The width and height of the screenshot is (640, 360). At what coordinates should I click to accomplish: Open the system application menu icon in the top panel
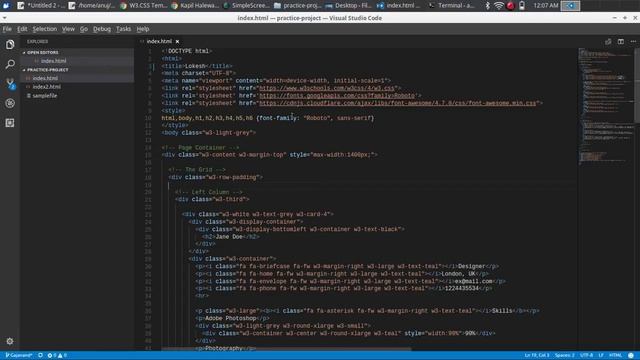[x=6, y=5]
